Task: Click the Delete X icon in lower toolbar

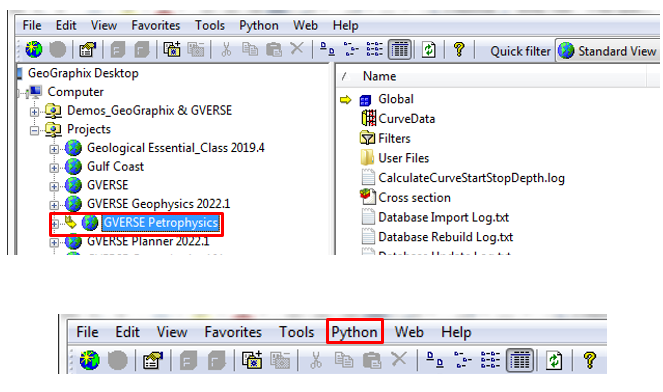Action: tap(399, 359)
